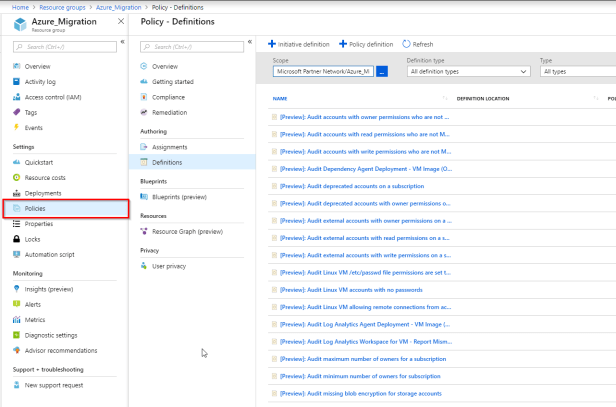Open Advisor recommendations icon
The height and width of the screenshot is (407, 616).
pyautogui.click(x=15, y=350)
